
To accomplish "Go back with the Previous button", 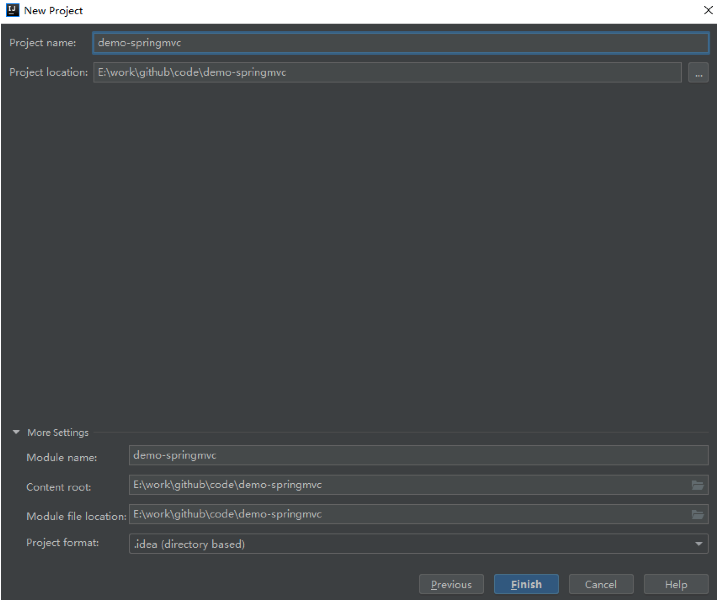I will [451, 585].
